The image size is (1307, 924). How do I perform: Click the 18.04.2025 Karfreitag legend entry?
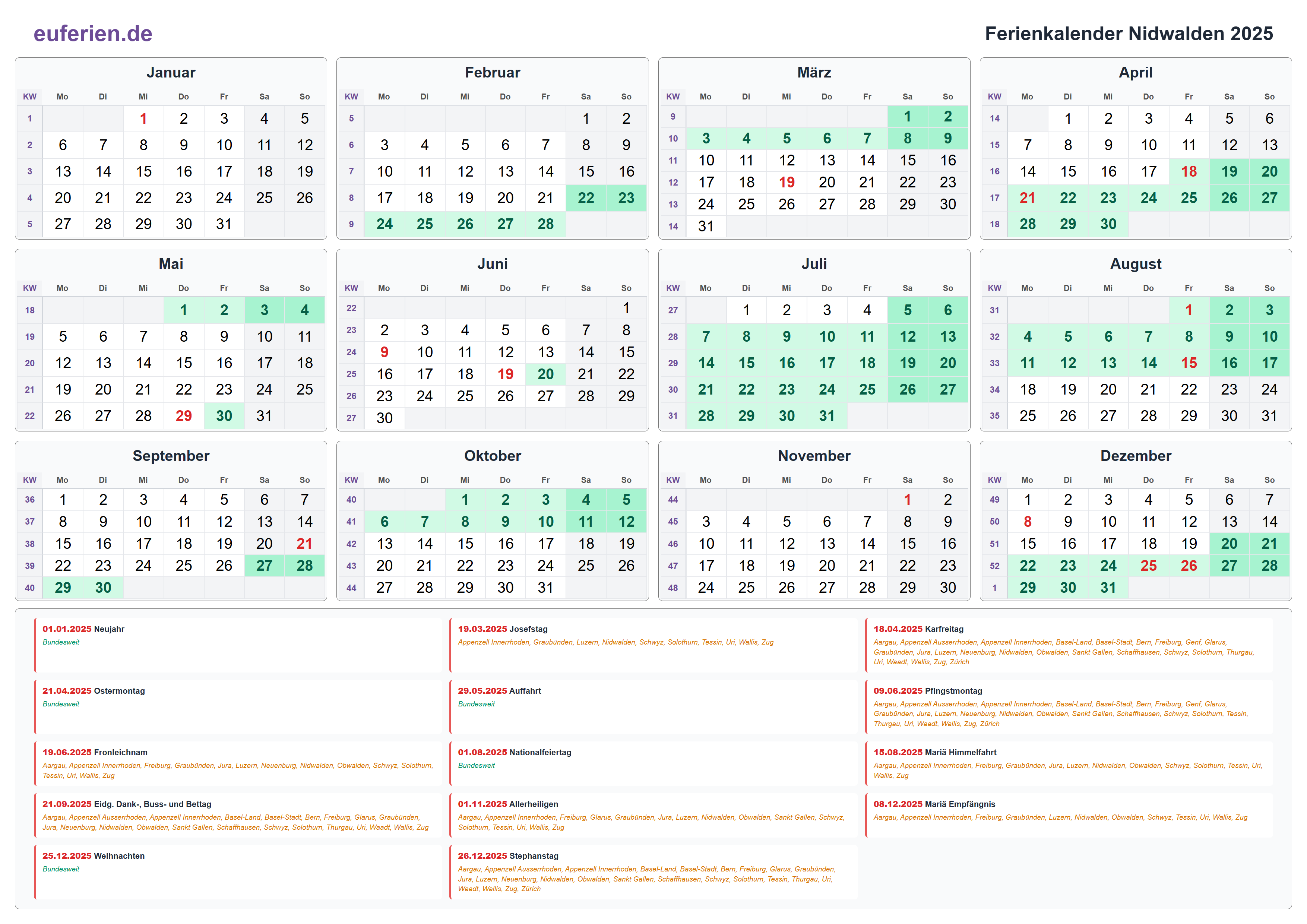1069,646
